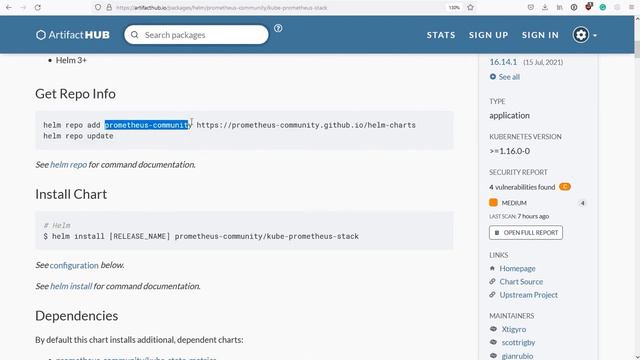Open the Pocket save icon in toolbar

pos(531,7)
